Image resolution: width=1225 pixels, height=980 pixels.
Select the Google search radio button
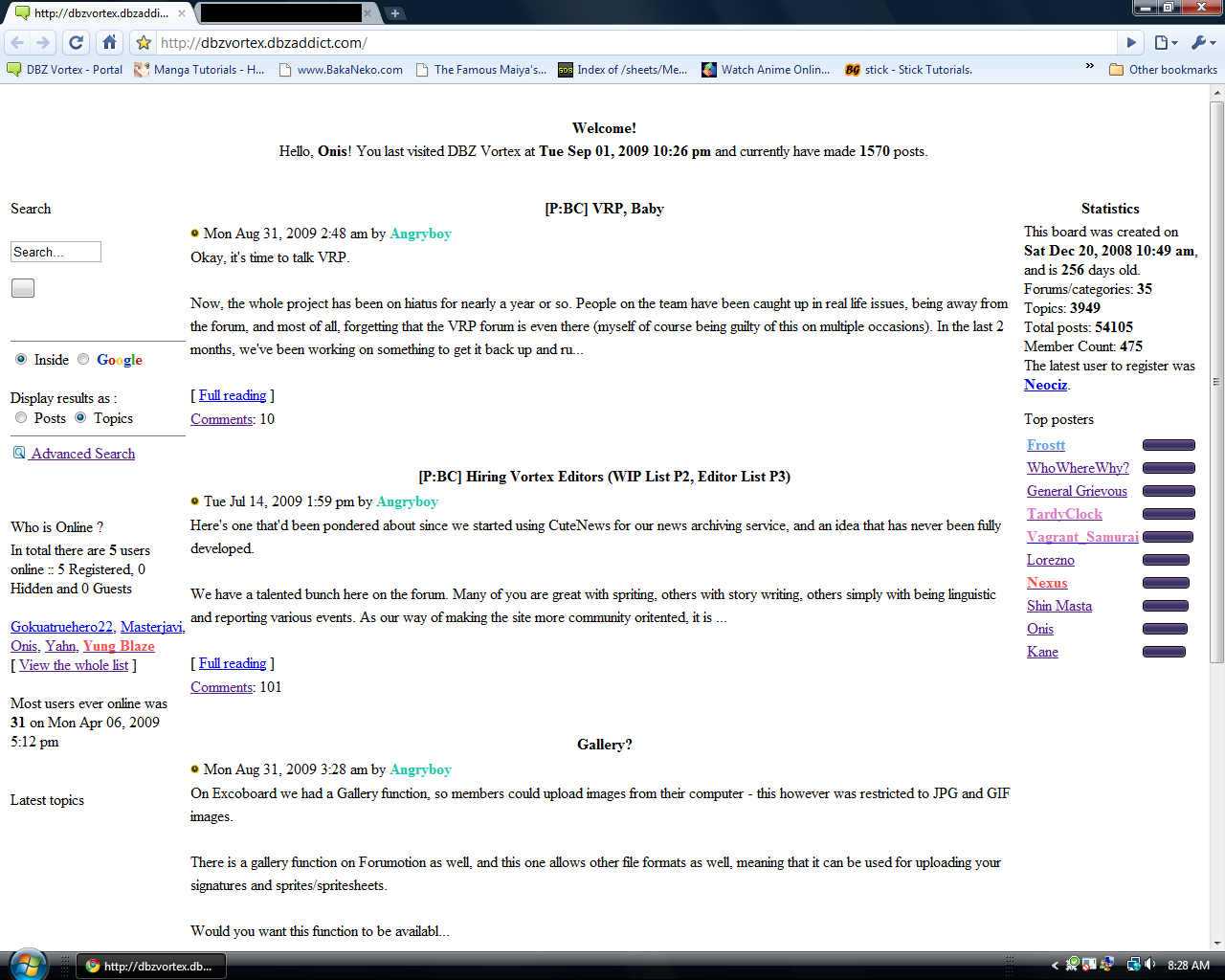click(x=83, y=360)
